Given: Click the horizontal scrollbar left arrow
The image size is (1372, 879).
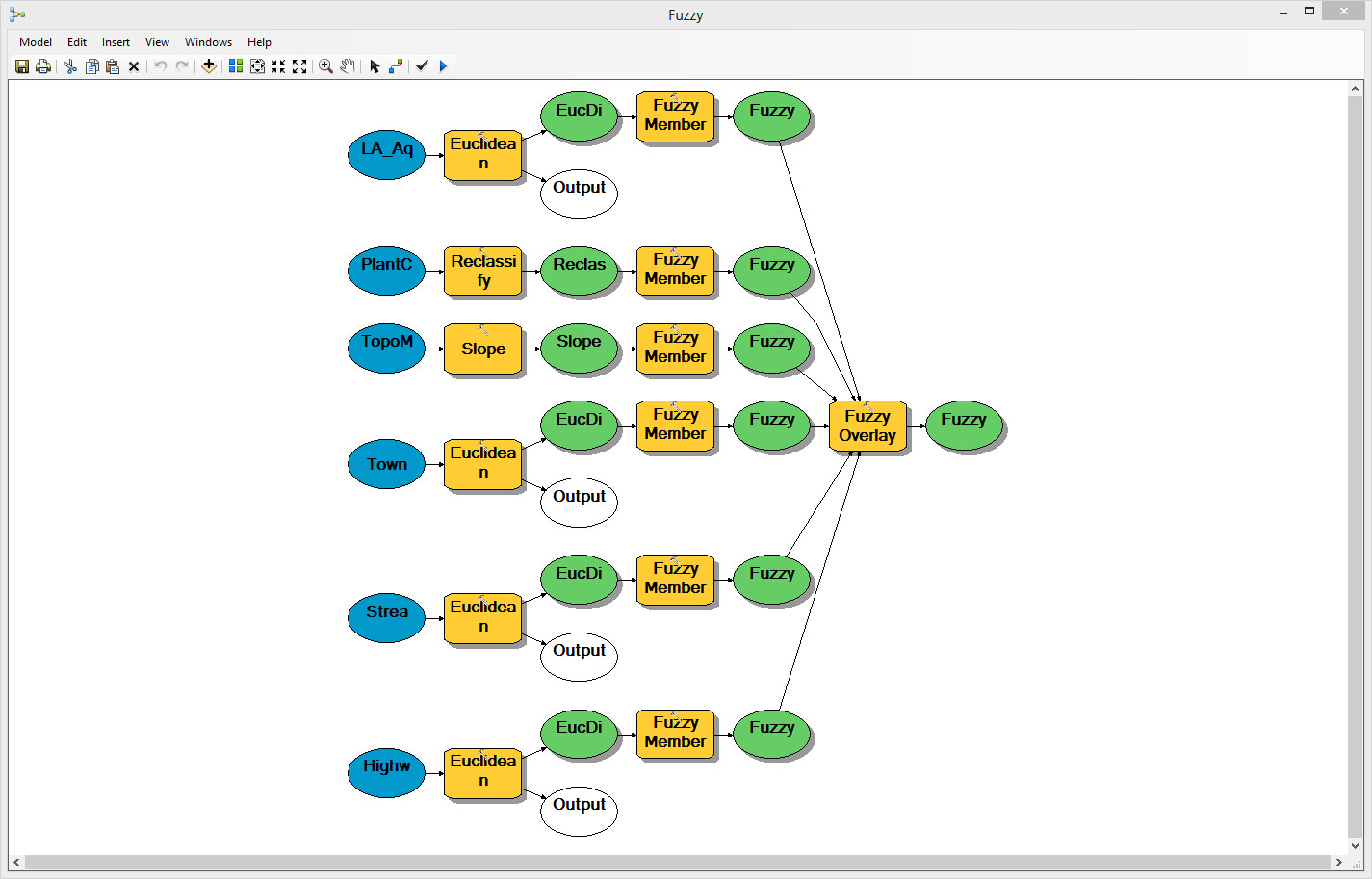Looking at the screenshot, I should click(x=16, y=863).
